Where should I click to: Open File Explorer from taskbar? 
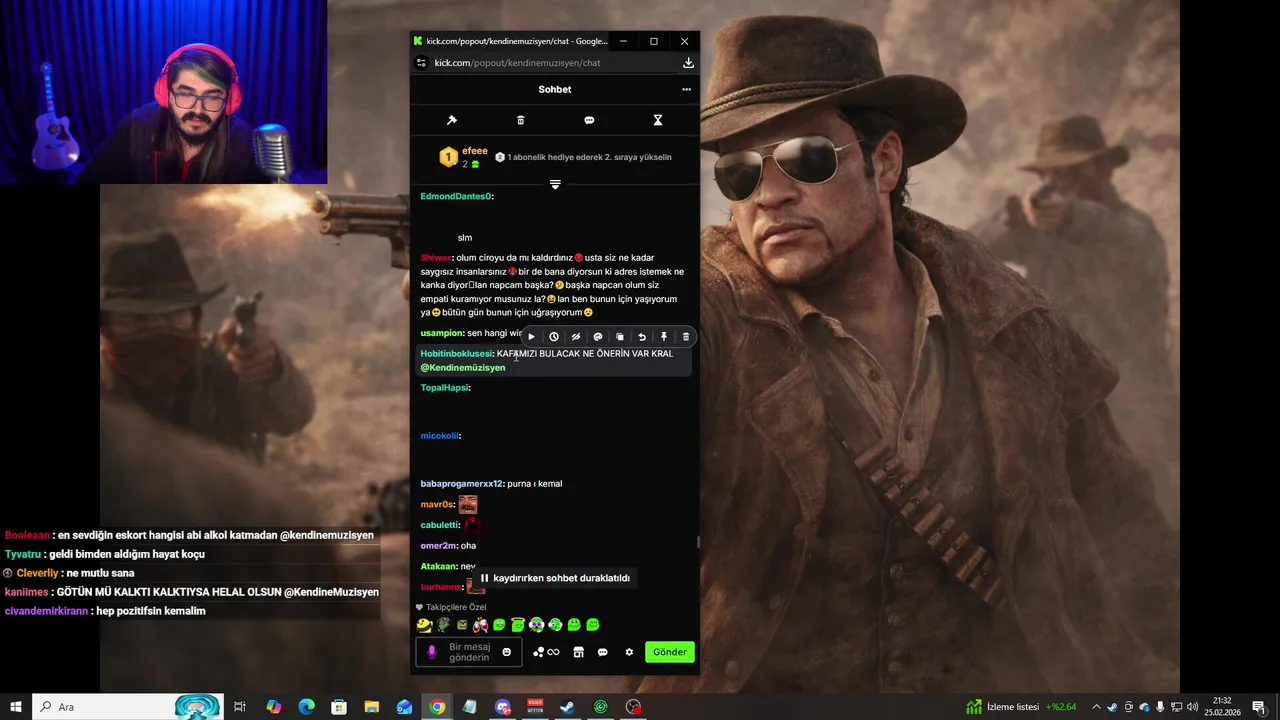(x=372, y=707)
